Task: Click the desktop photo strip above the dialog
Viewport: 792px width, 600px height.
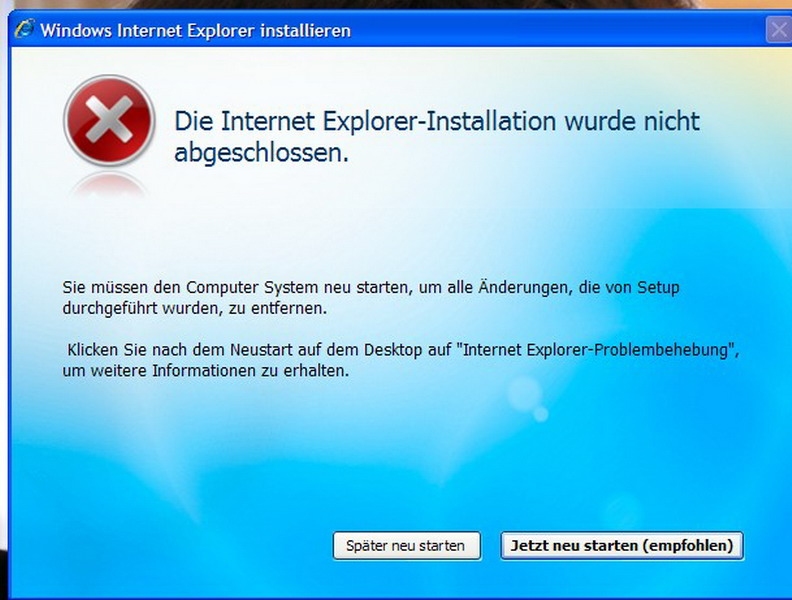Action: pyautogui.click(x=396, y=5)
